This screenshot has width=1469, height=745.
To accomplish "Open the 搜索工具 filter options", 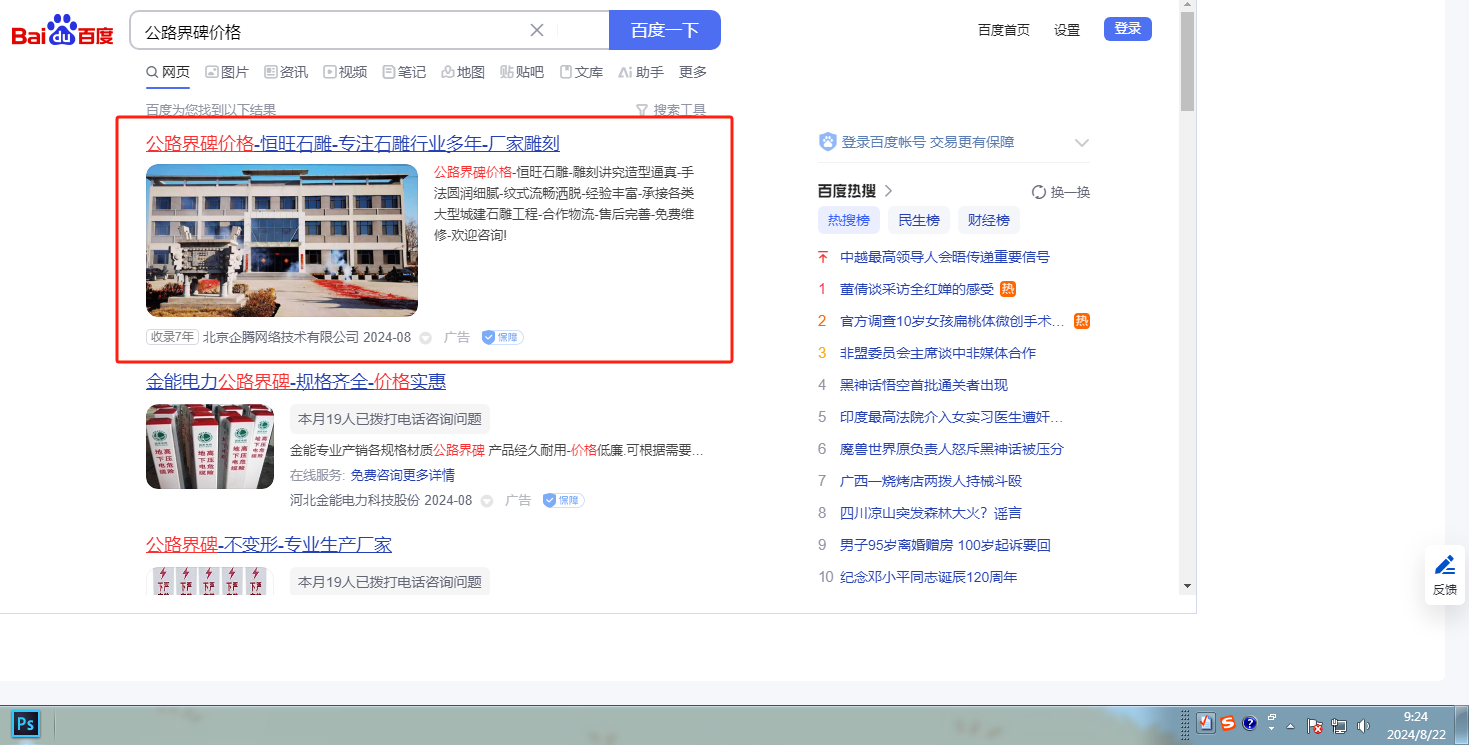I will (671, 110).
